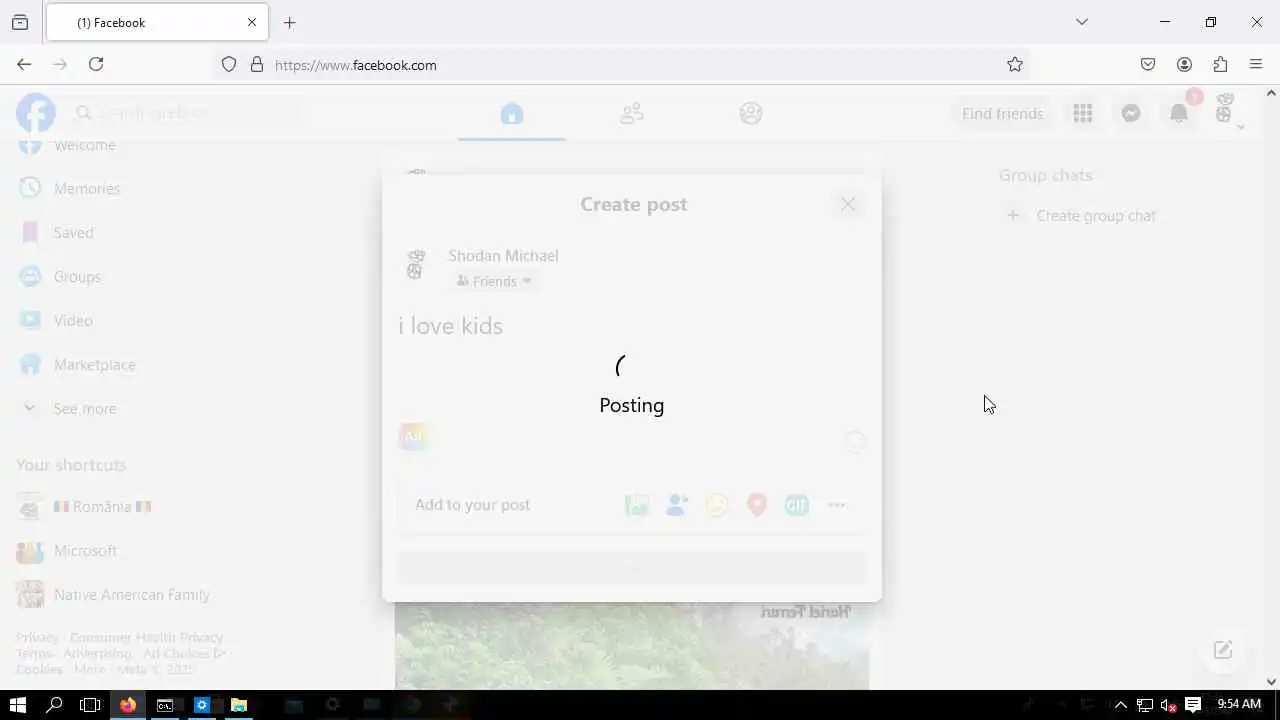Open the account profile picture menu
1280x720 pixels.
[x=1226, y=112]
